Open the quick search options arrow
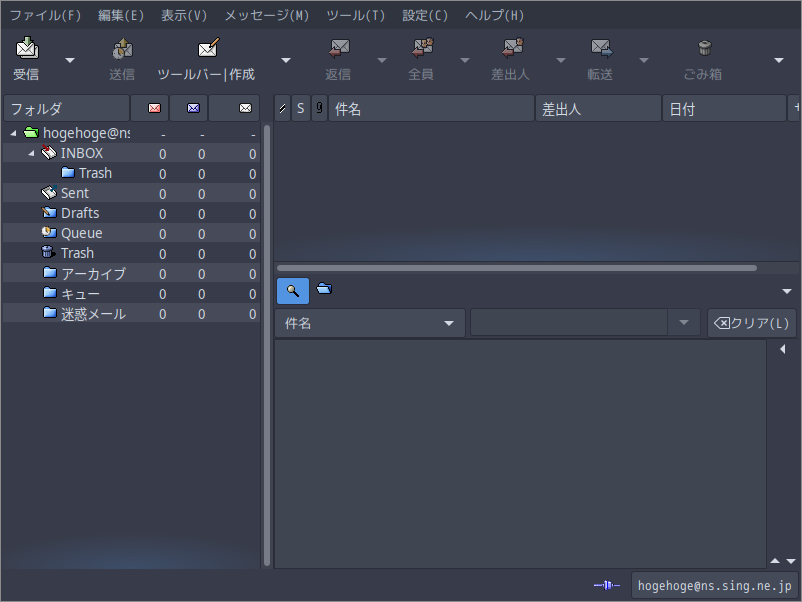The width and height of the screenshot is (802, 602). tap(787, 292)
